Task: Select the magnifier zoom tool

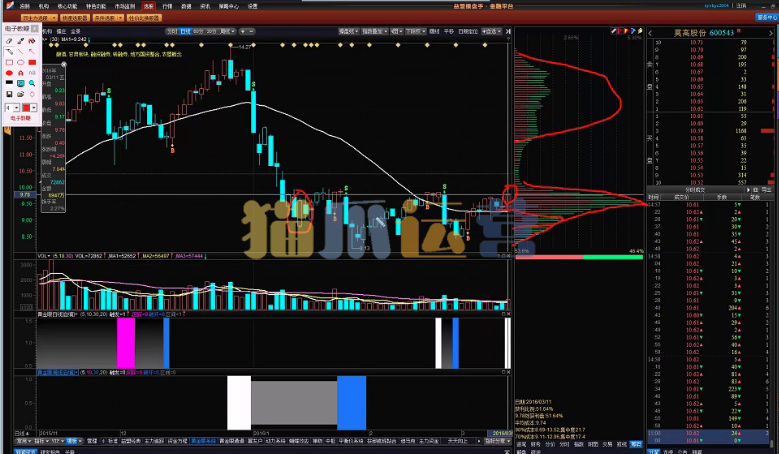Action: pos(32,83)
